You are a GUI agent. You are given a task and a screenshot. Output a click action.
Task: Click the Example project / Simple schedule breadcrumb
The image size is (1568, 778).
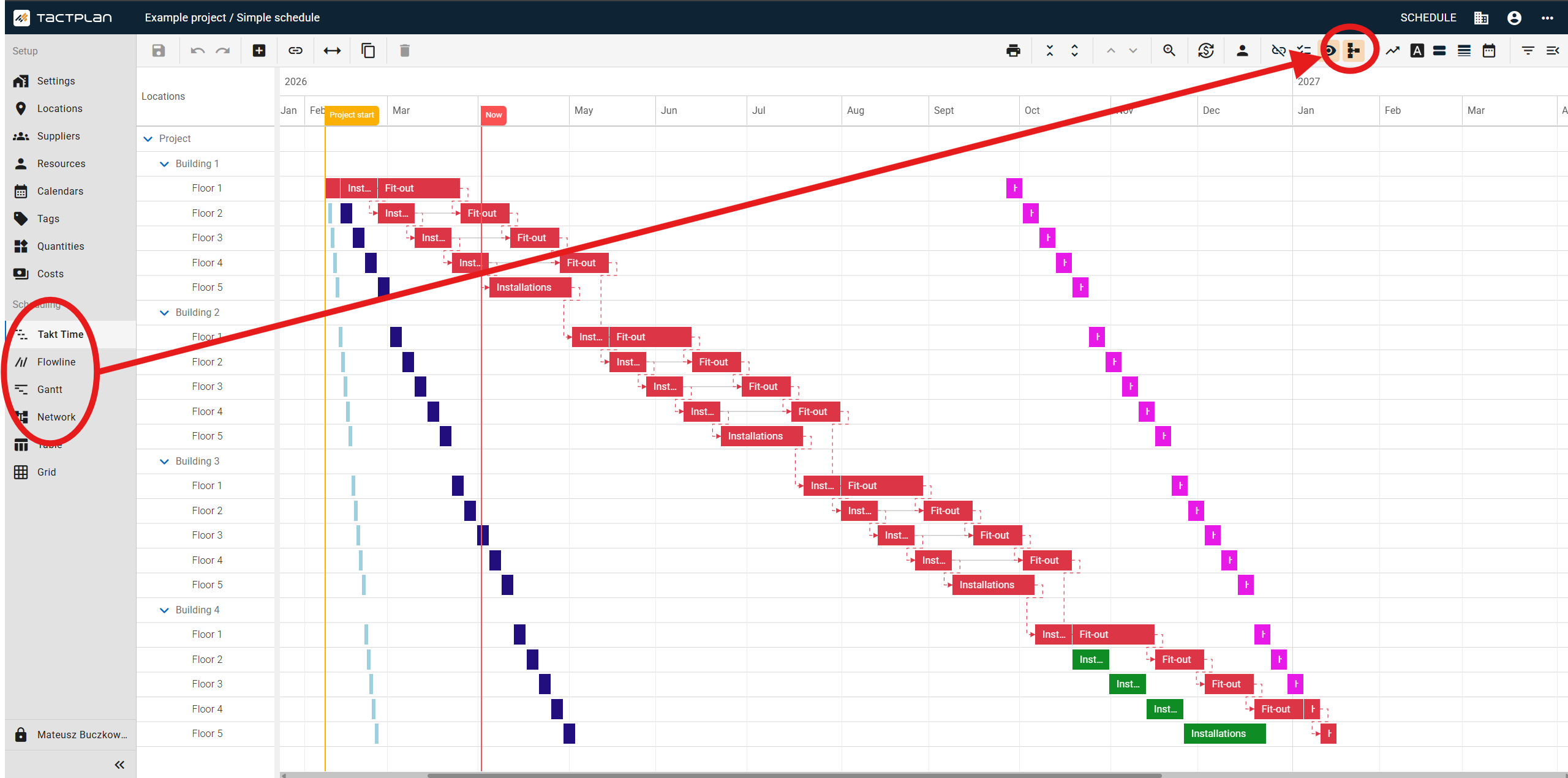[x=232, y=18]
